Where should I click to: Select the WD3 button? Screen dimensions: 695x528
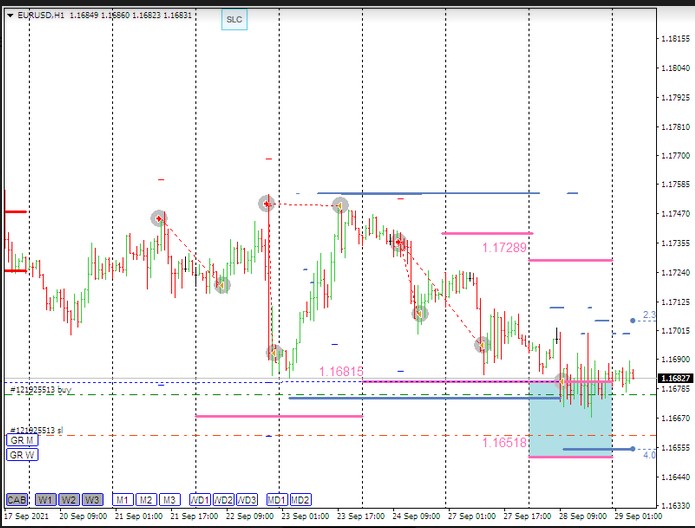click(x=247, y=499)
